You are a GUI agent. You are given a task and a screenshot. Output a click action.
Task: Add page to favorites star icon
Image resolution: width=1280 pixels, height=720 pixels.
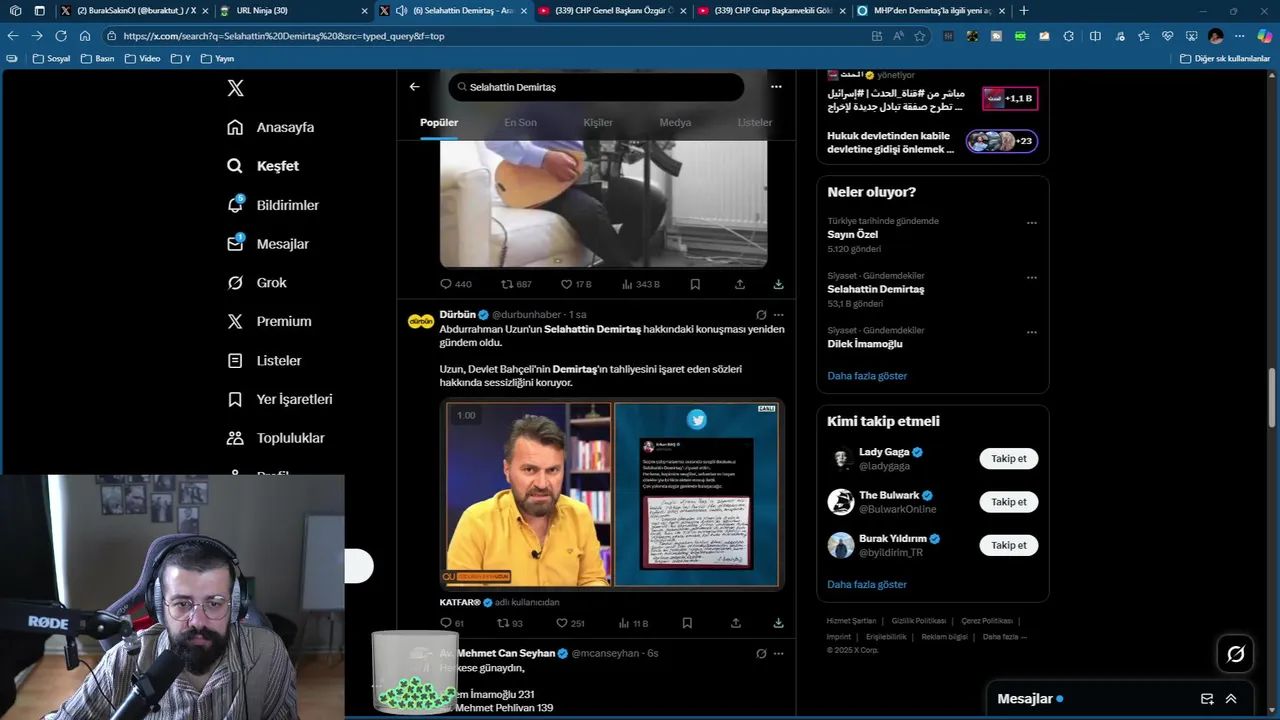point(920,36)
